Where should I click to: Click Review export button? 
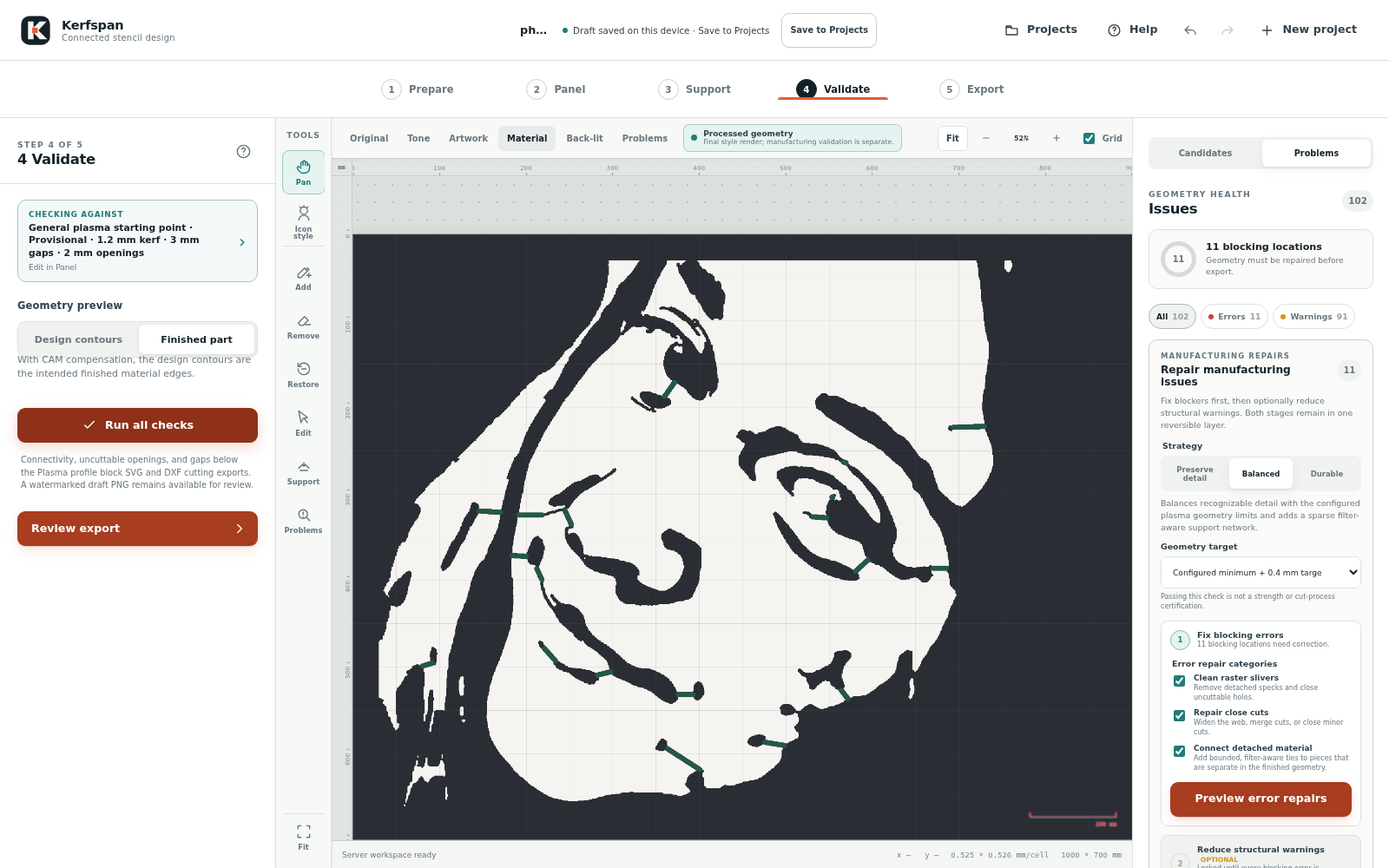(137, 529)
